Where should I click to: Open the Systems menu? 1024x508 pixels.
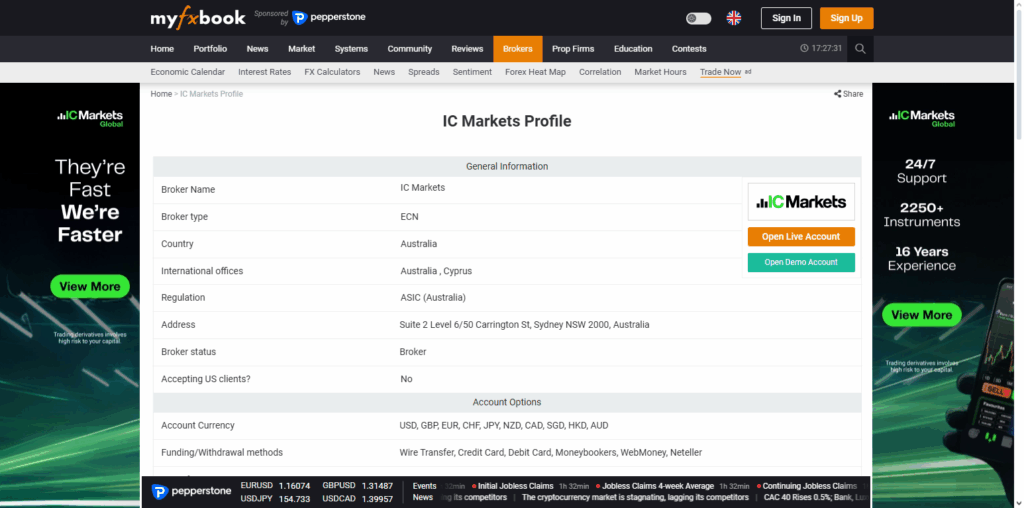[x=351, y=49]
